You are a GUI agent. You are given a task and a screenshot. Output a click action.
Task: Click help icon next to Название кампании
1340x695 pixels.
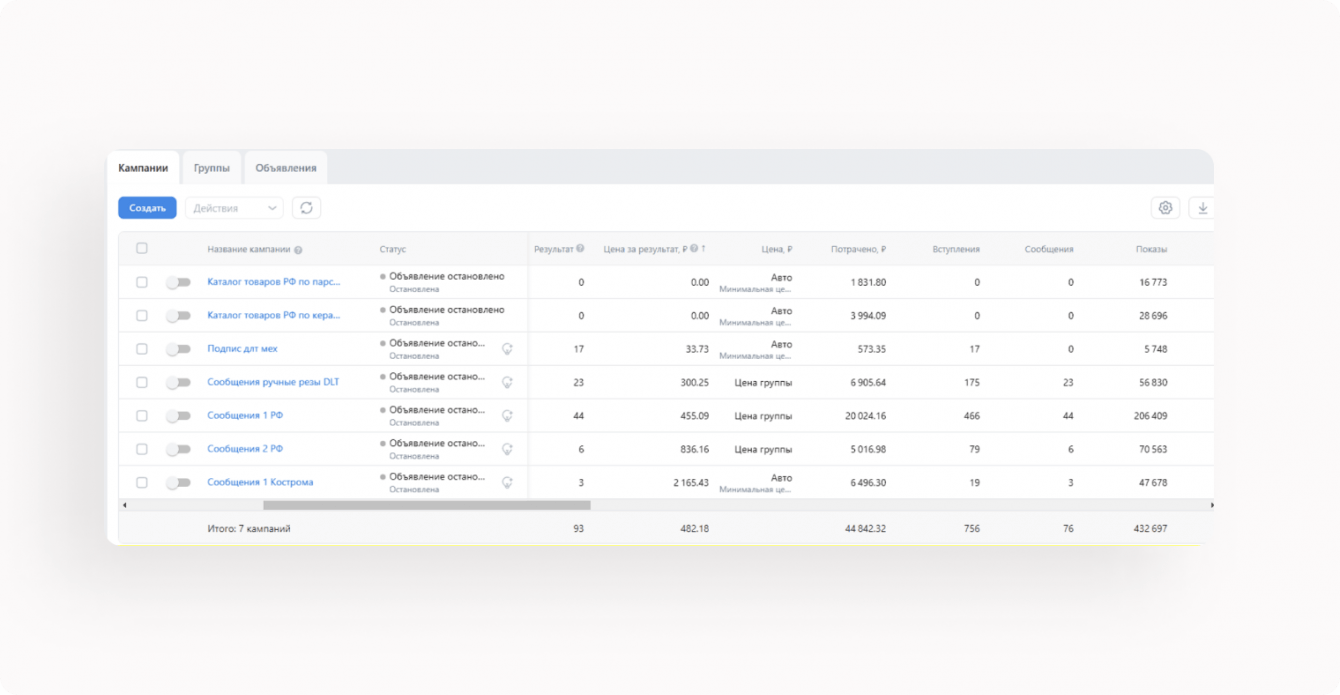[299, 250]
